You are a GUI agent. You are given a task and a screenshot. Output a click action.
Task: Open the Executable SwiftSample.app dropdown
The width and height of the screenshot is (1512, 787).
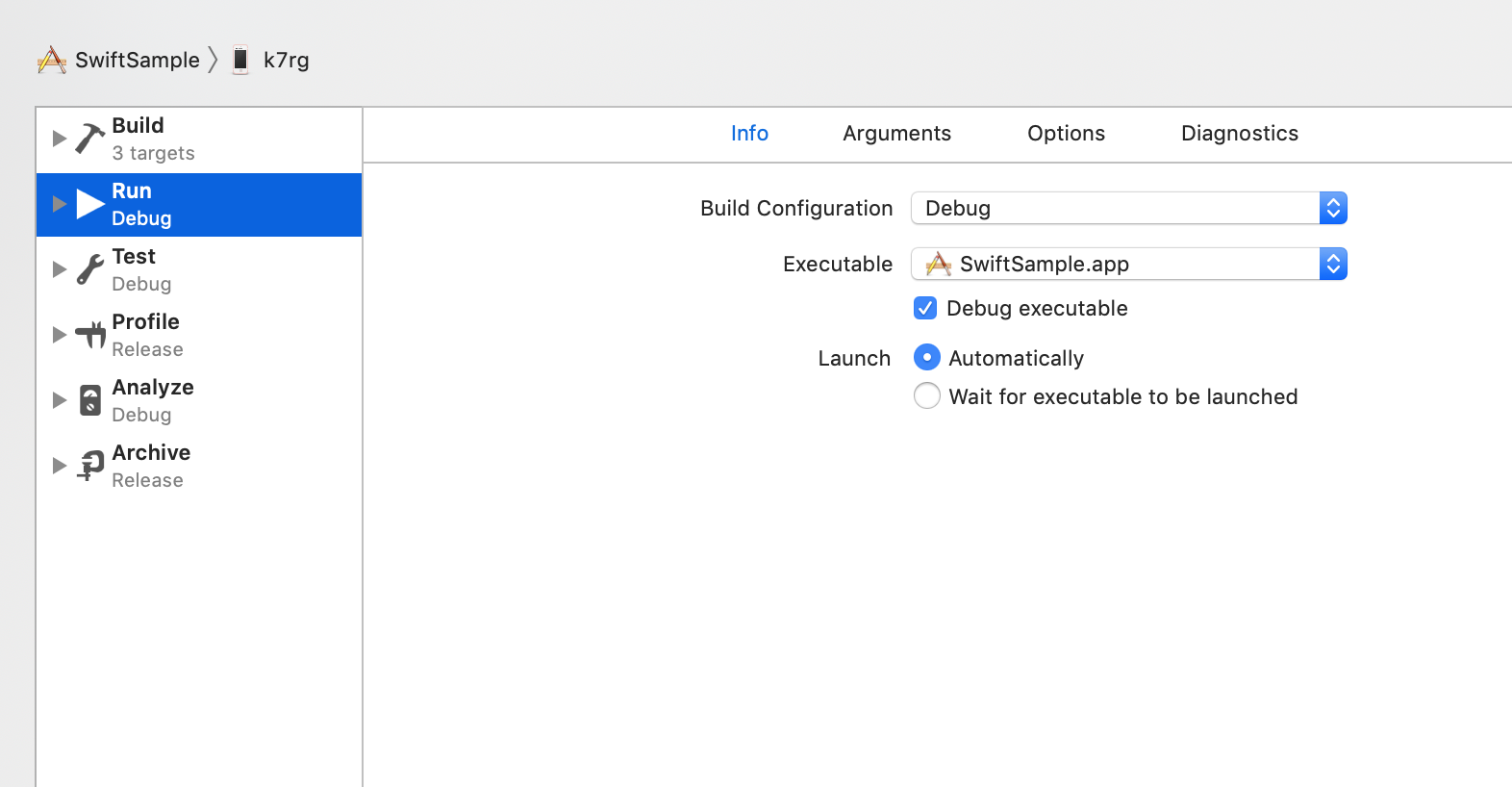pos(1129,264)
